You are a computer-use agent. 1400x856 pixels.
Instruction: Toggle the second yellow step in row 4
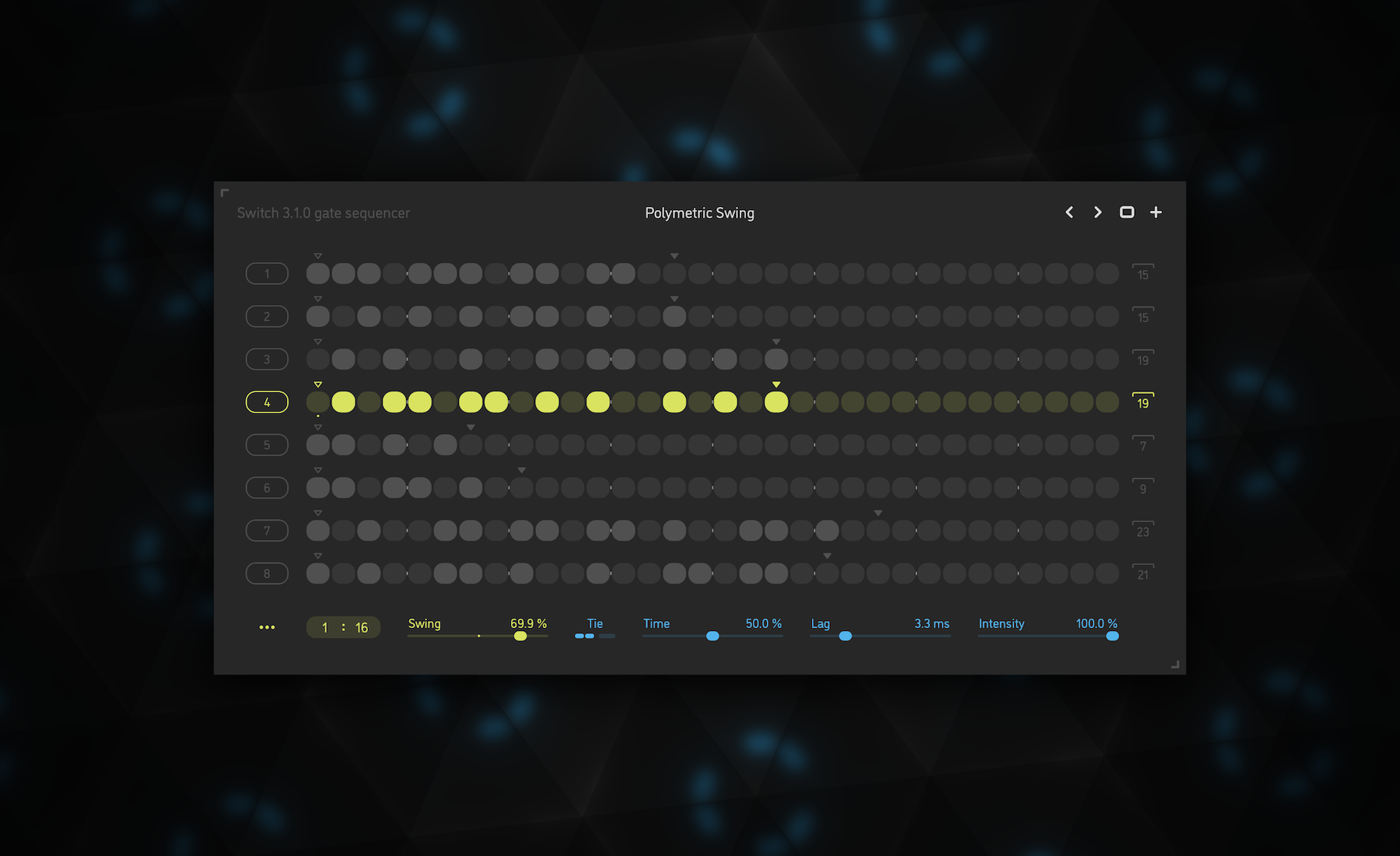pos(394,402)
